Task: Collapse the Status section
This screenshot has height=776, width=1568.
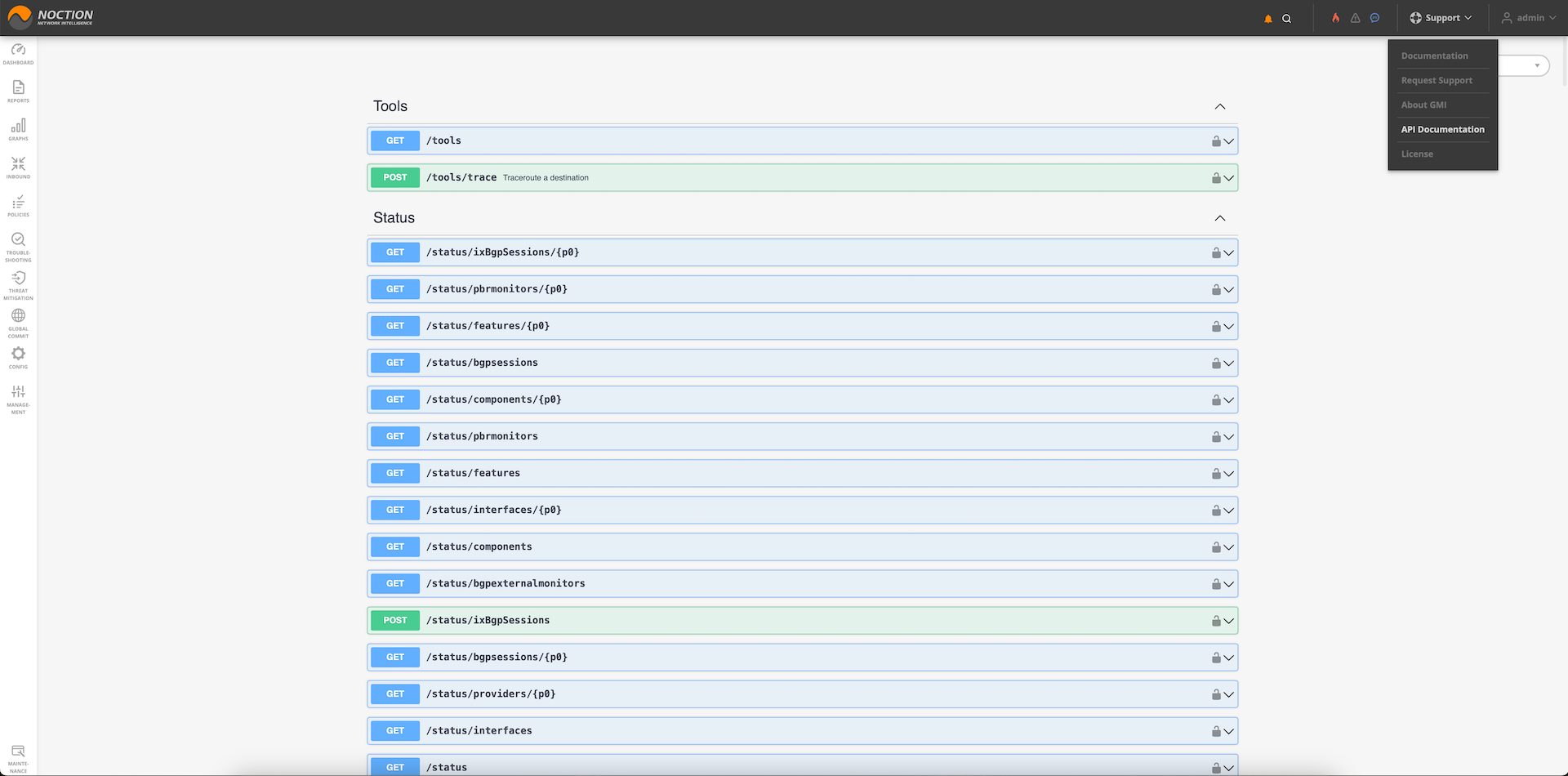Action: pyautogui.click(x=1220, y=218)
